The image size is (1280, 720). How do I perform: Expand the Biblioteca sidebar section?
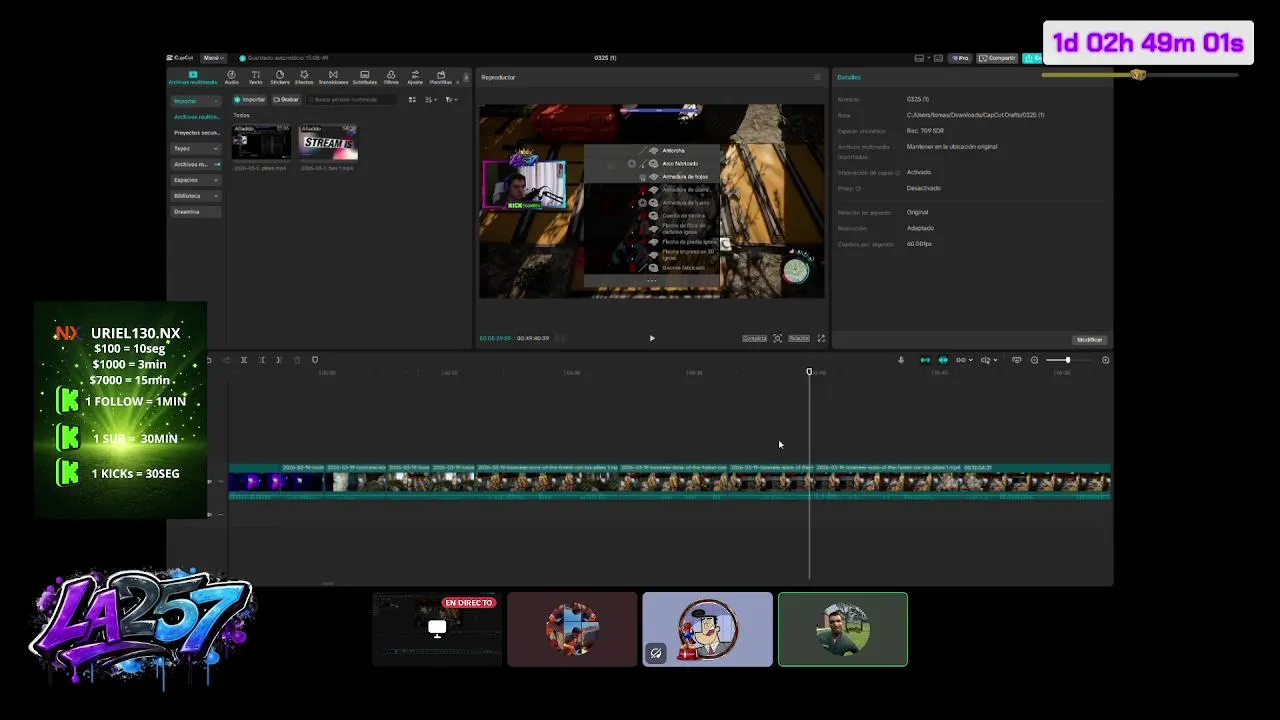pos(195,196)
